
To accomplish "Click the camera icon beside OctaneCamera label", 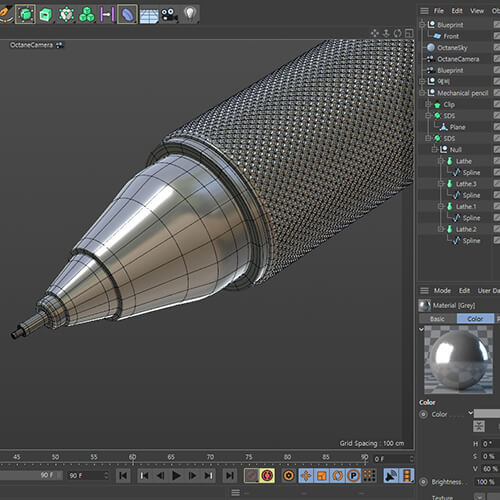I will (60, 45).
